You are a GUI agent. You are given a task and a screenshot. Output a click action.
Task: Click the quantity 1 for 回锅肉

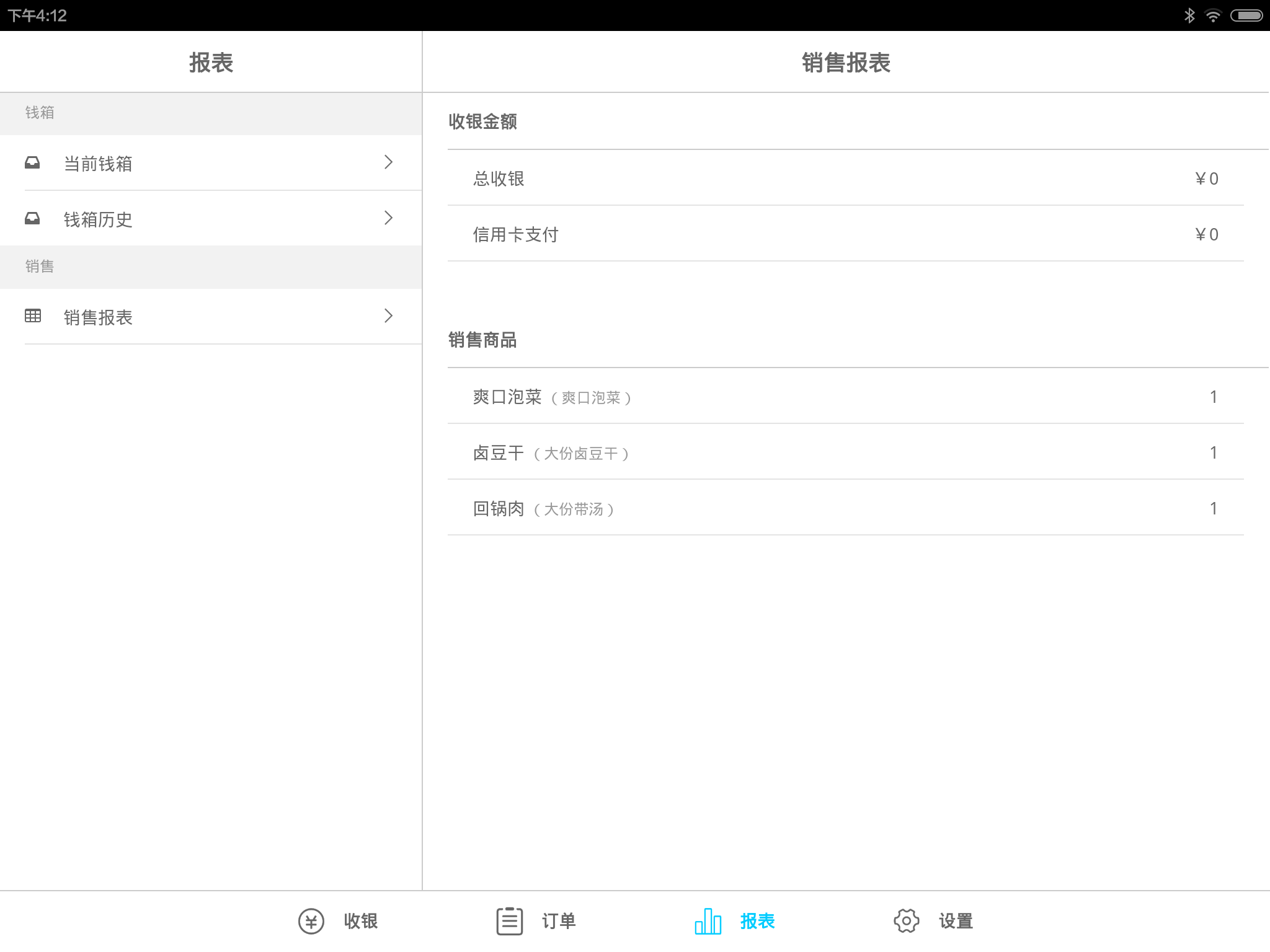pos(1214,508)
